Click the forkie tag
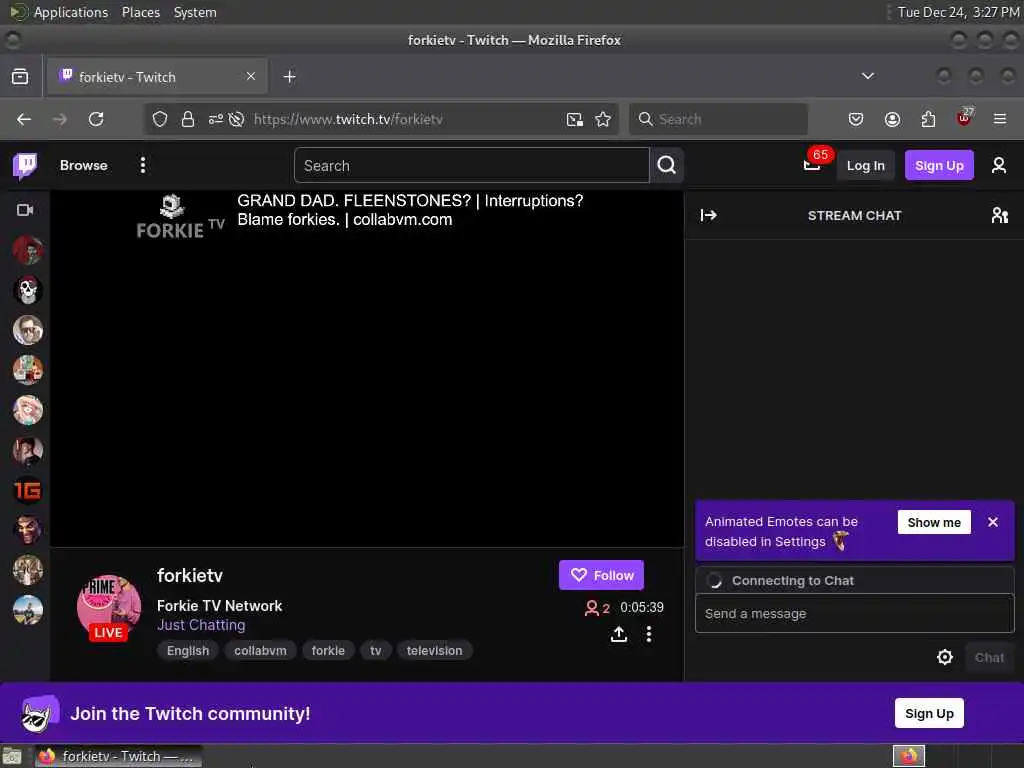1024x768 pixels. tap(328, 651)
